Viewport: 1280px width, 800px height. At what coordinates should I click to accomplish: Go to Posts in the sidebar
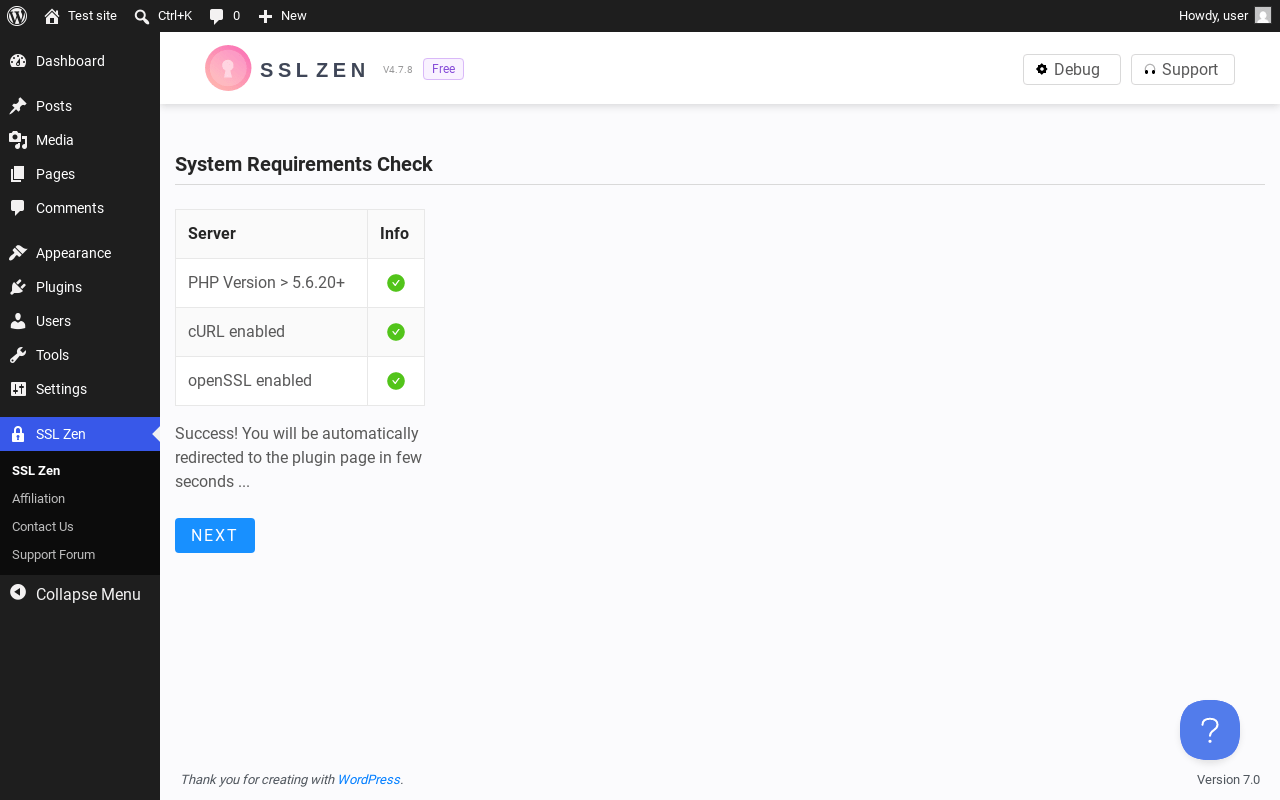click(x=80, y=106)
